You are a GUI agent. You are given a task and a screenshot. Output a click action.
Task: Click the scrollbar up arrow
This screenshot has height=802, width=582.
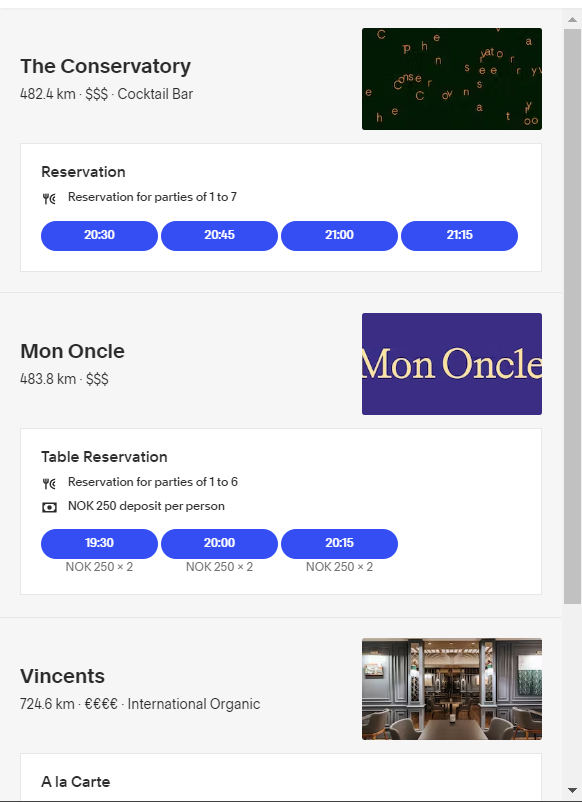pyautogui.click(x=572, y=19)
